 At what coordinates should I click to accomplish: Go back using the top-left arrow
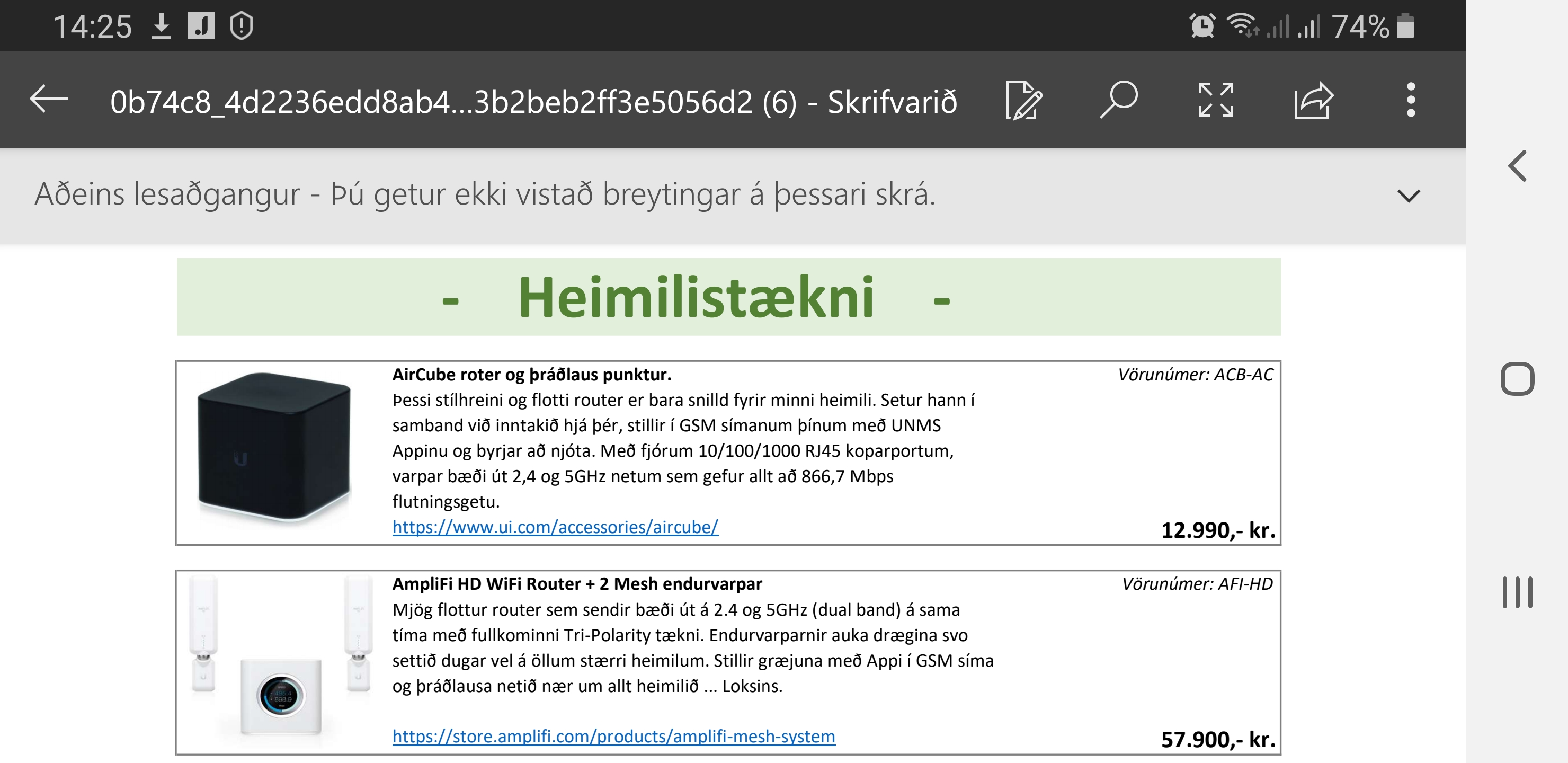(48, 101)
